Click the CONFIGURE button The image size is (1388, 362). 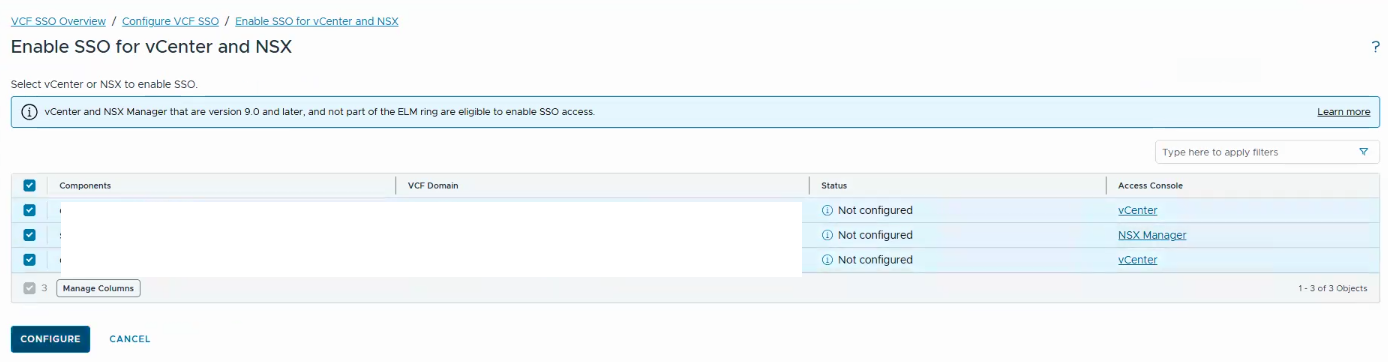point(50,339)
